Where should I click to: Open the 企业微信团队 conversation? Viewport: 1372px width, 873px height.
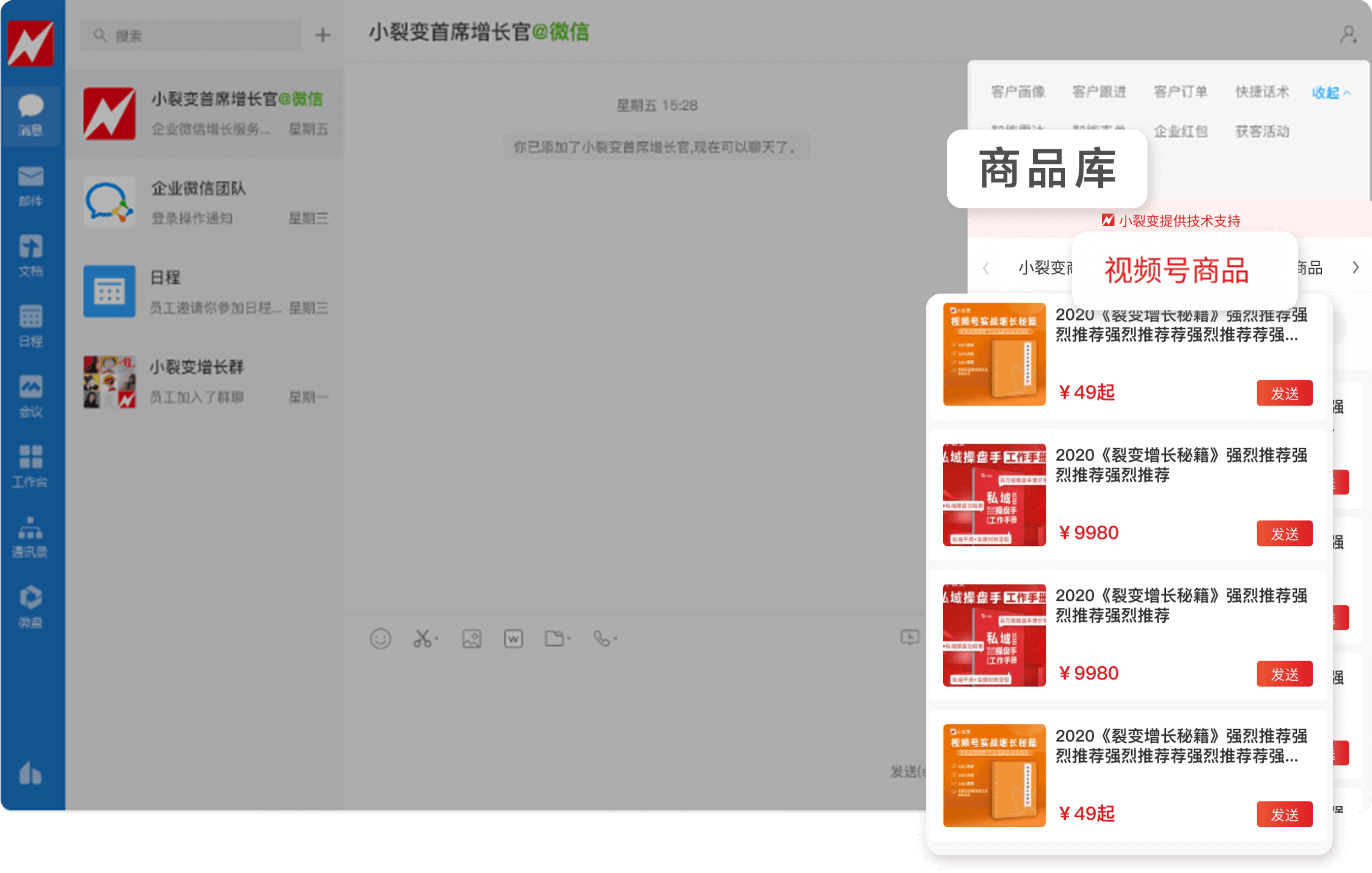click(x=205, y=203)
